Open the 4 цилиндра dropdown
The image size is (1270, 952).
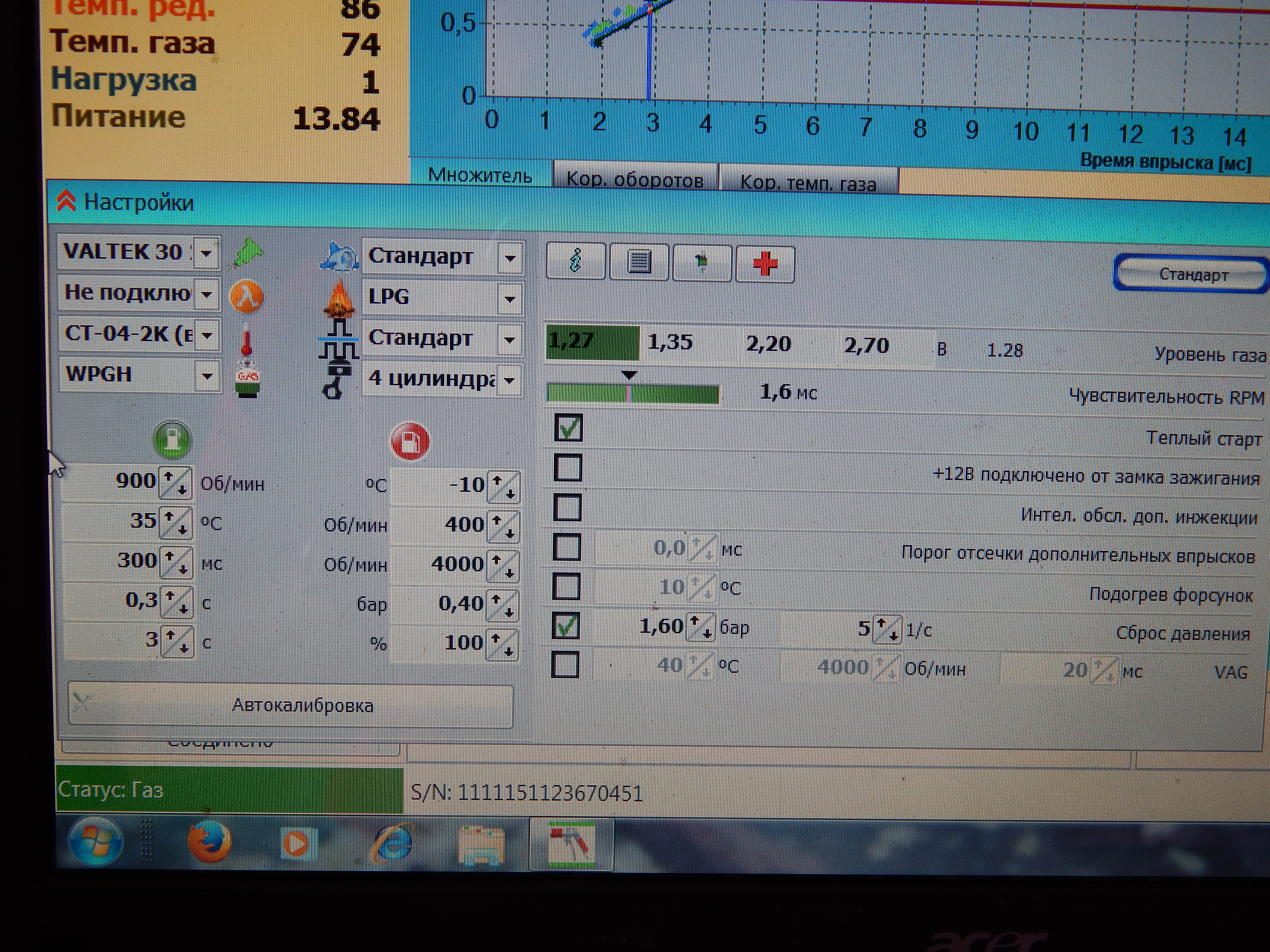pyautogui.click(x=509, y=380)
